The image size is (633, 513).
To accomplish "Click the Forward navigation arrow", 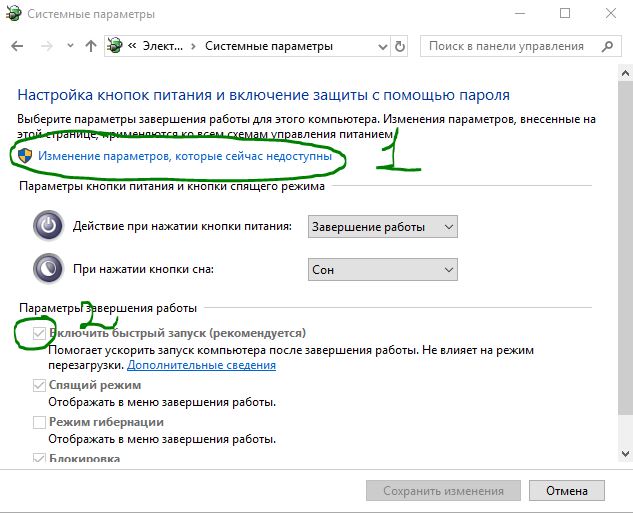I will pyautogui.click(x=47, y=46).
